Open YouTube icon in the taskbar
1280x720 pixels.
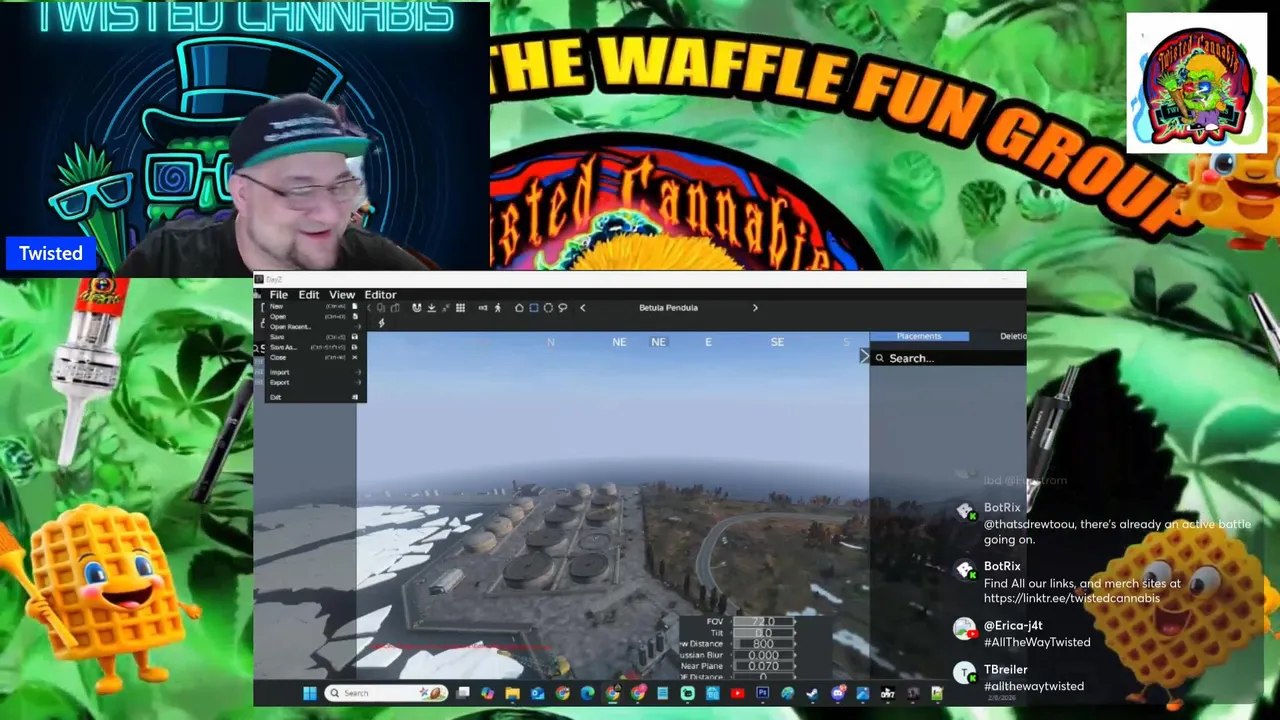tap(737, 693)
